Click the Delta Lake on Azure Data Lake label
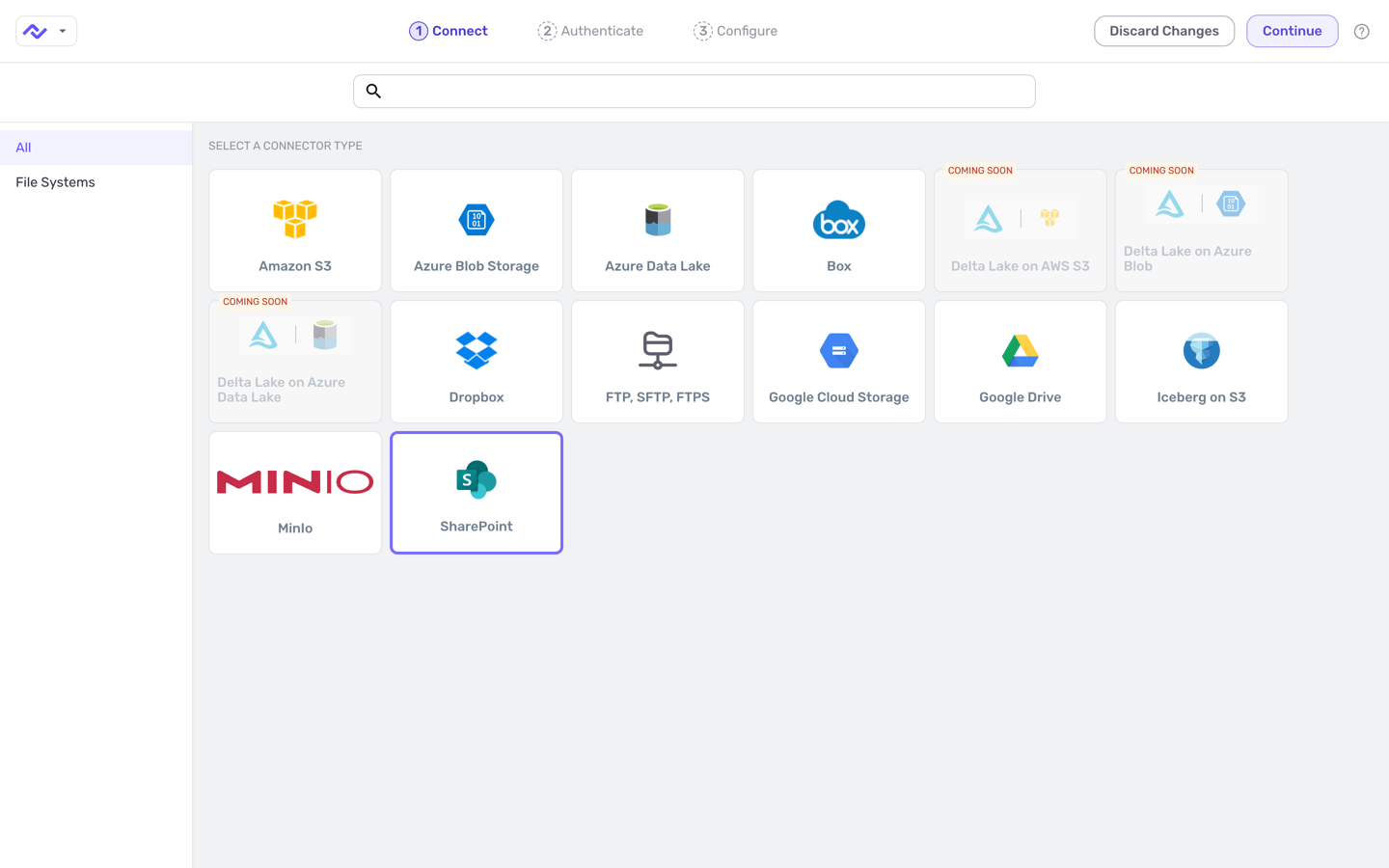Viewport: 1389px width, 868px height. (281, 390)
